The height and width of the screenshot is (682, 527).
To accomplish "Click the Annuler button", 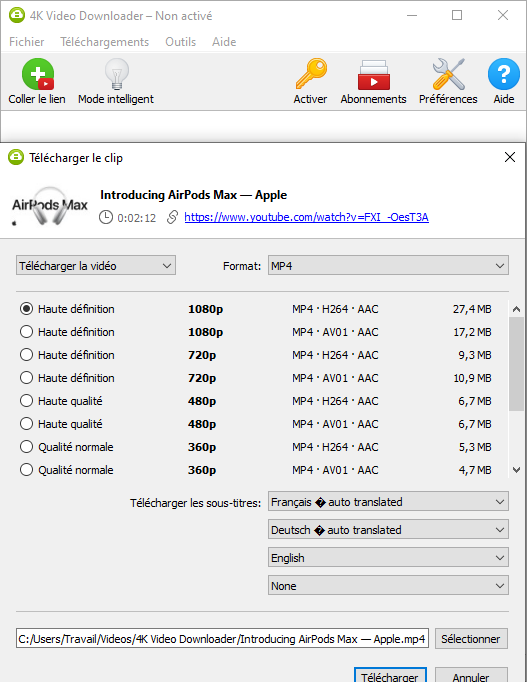I will click(471, 675).
